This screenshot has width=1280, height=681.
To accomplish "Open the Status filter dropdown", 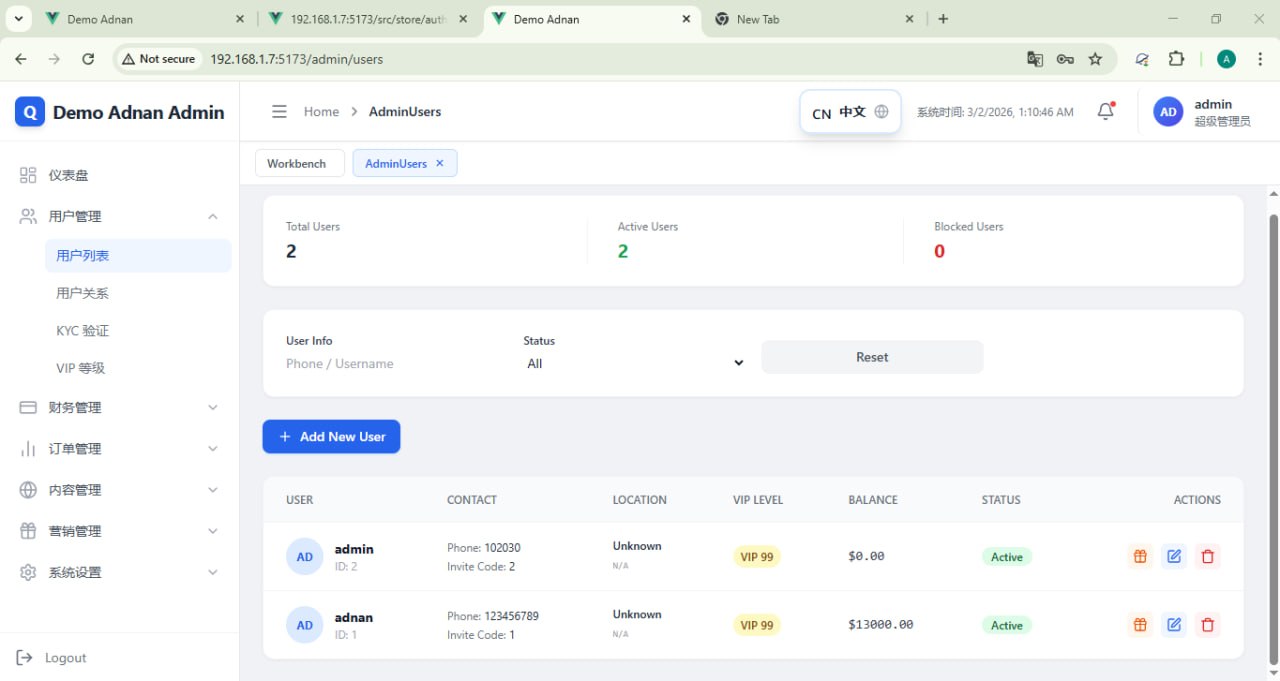I will (x=635, y=364).
